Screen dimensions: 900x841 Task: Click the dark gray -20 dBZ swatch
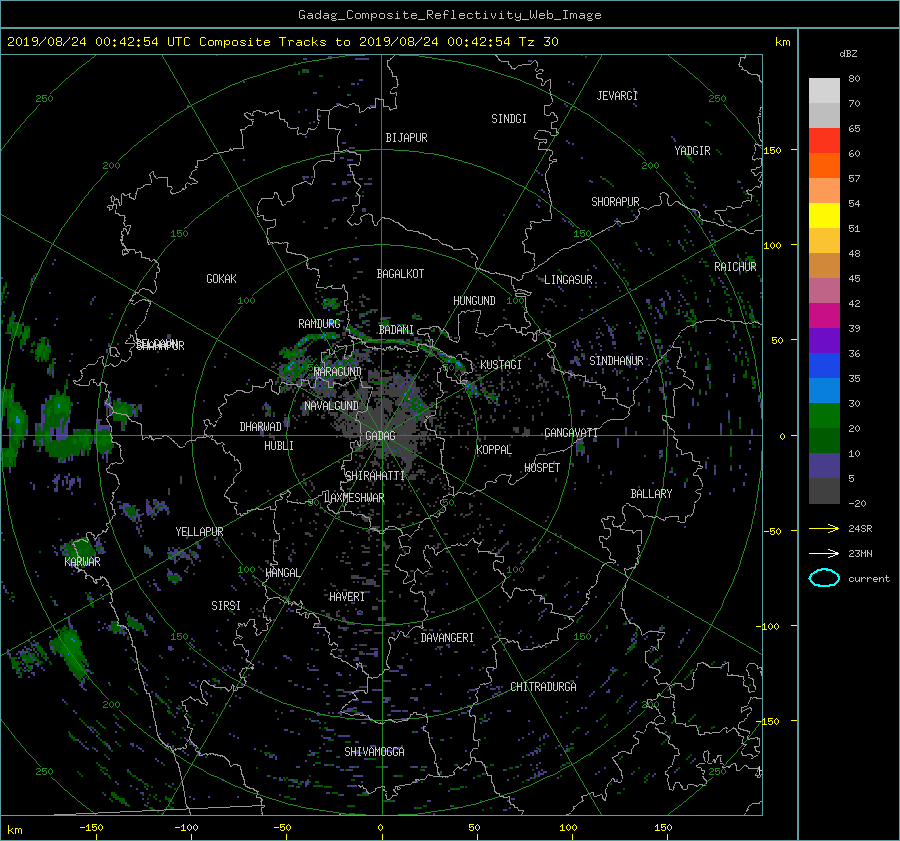pyautogui.click(x=824, y=491)
